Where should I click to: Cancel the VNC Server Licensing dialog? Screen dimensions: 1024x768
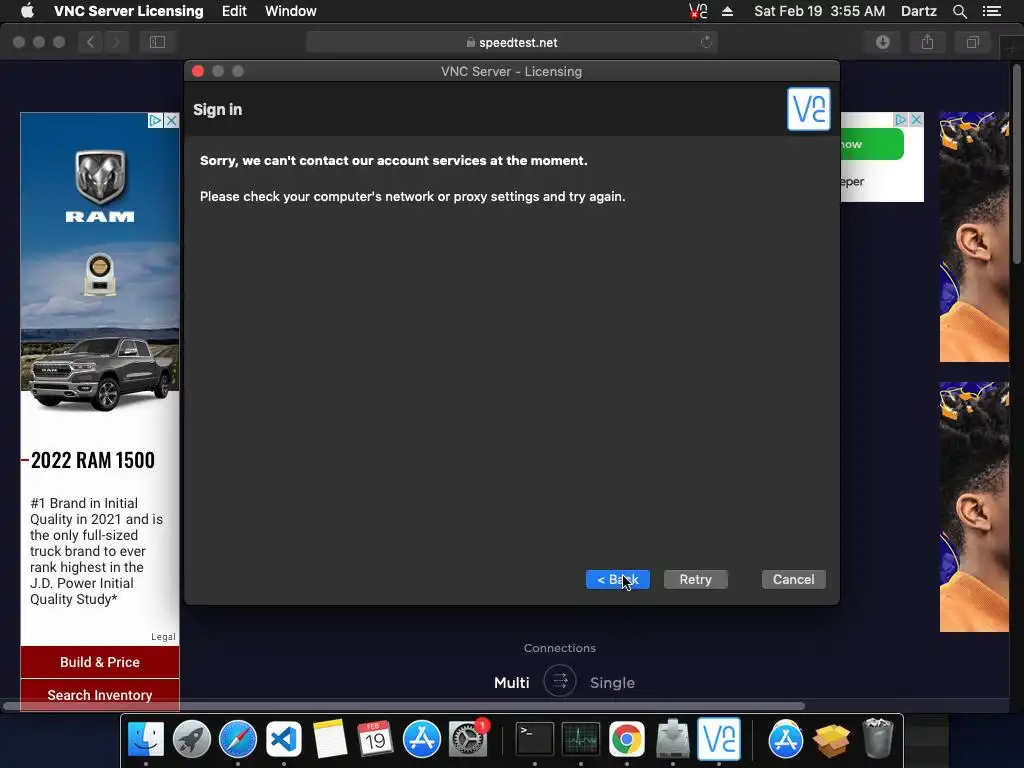point(793,579)
